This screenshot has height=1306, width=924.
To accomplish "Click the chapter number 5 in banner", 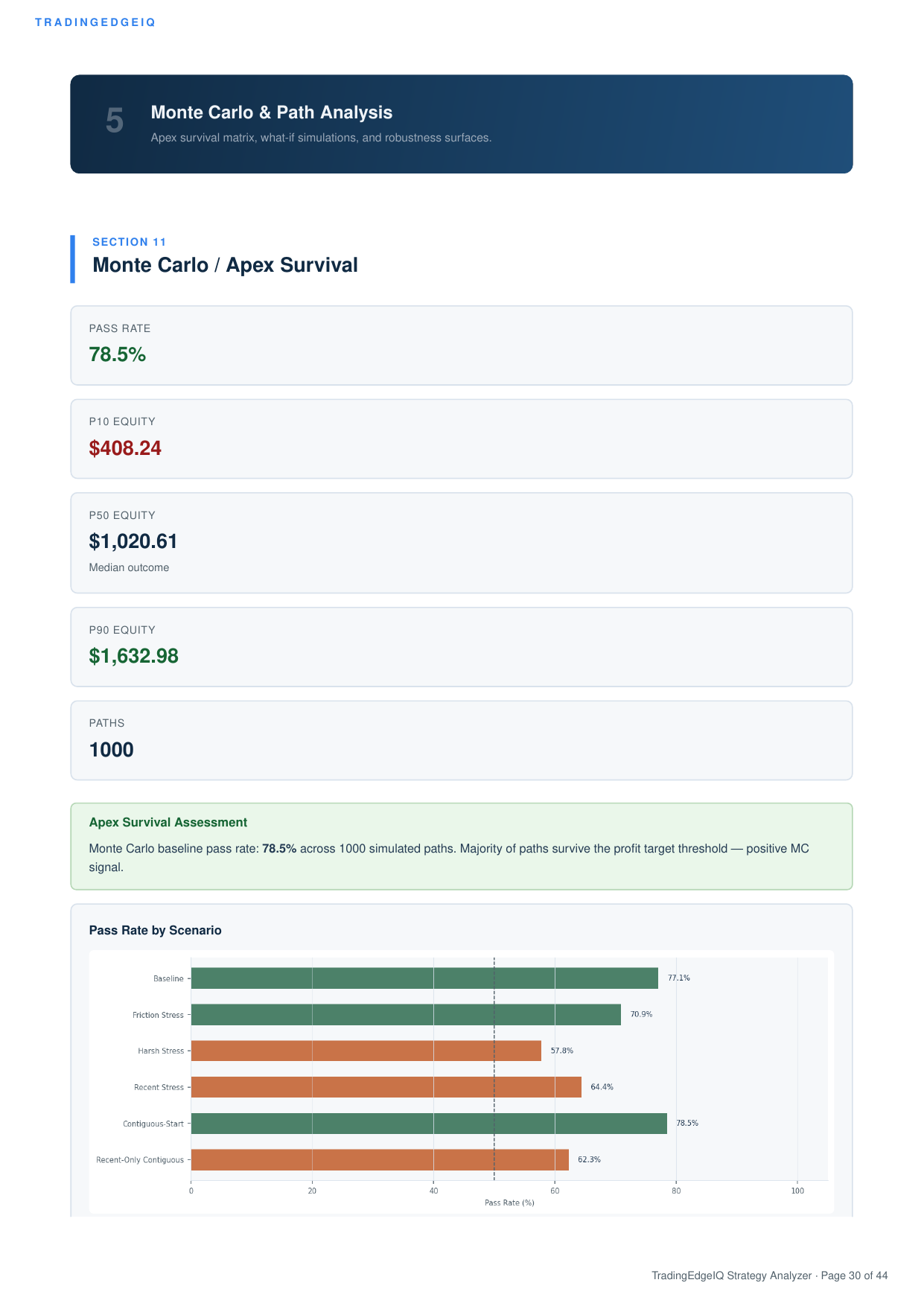I will pos(115,121).
